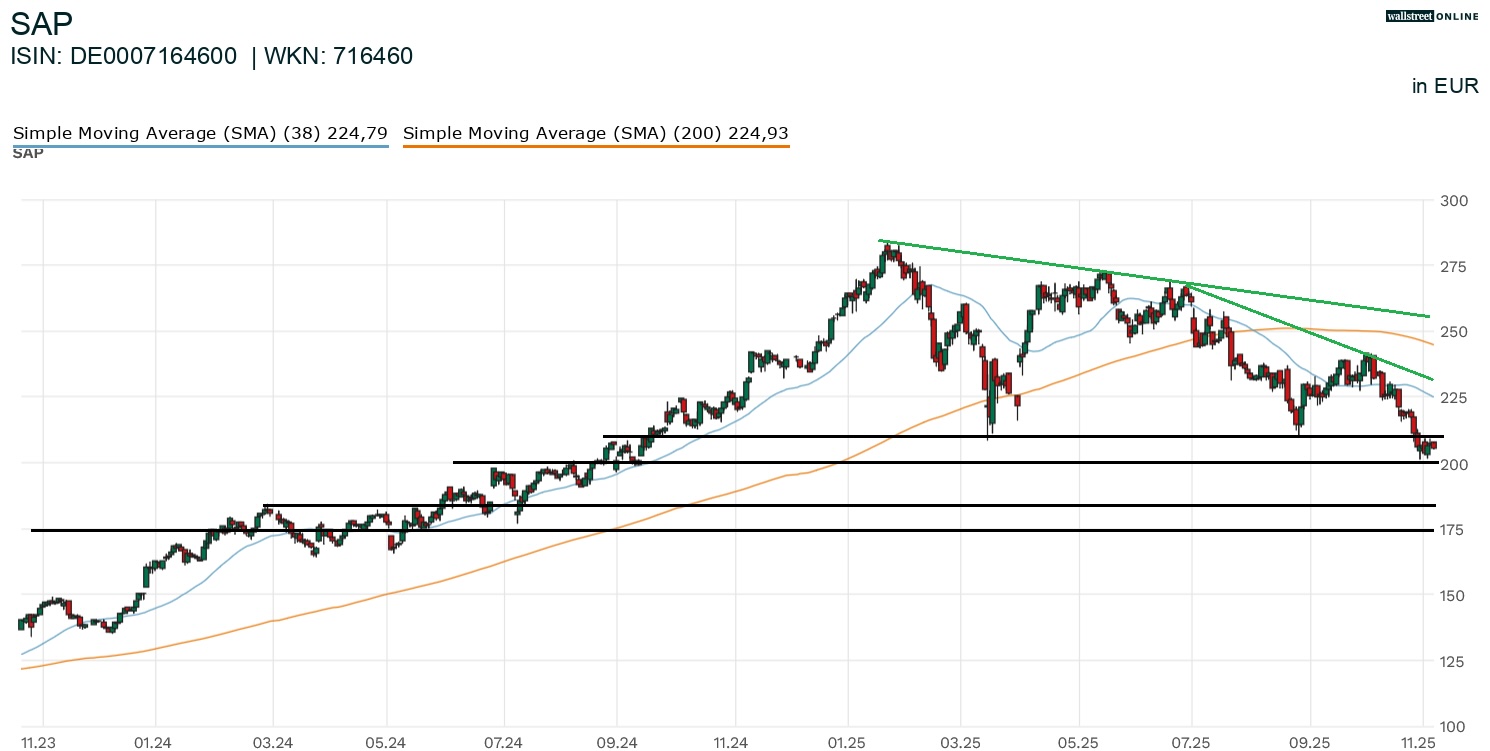Toggle the SMA (38) legend entry
Image resolution: width=1490 pixels, height=751 pixels.
click(200, 133)
